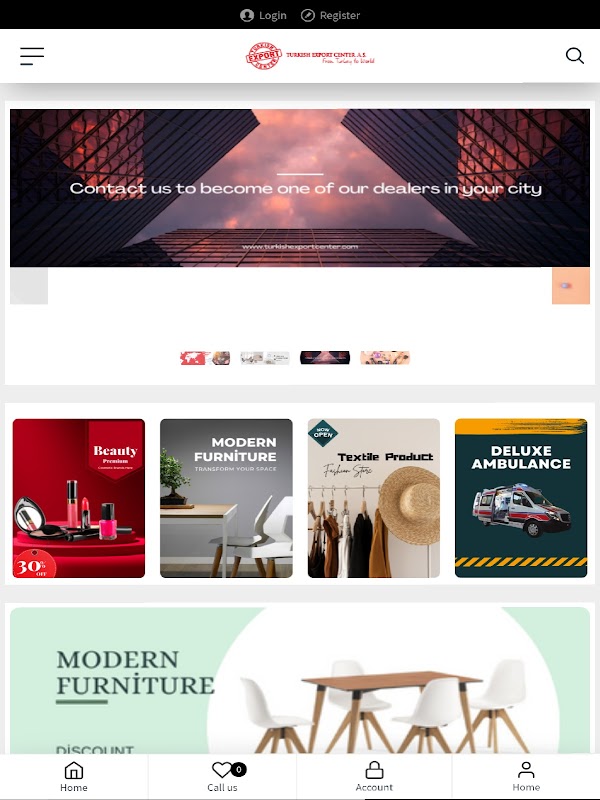Image resolution: width=600 pixels, height=800 pixels.
Task: Select the pink cosmetics slider thumbnail
Action: pos(385,358)
